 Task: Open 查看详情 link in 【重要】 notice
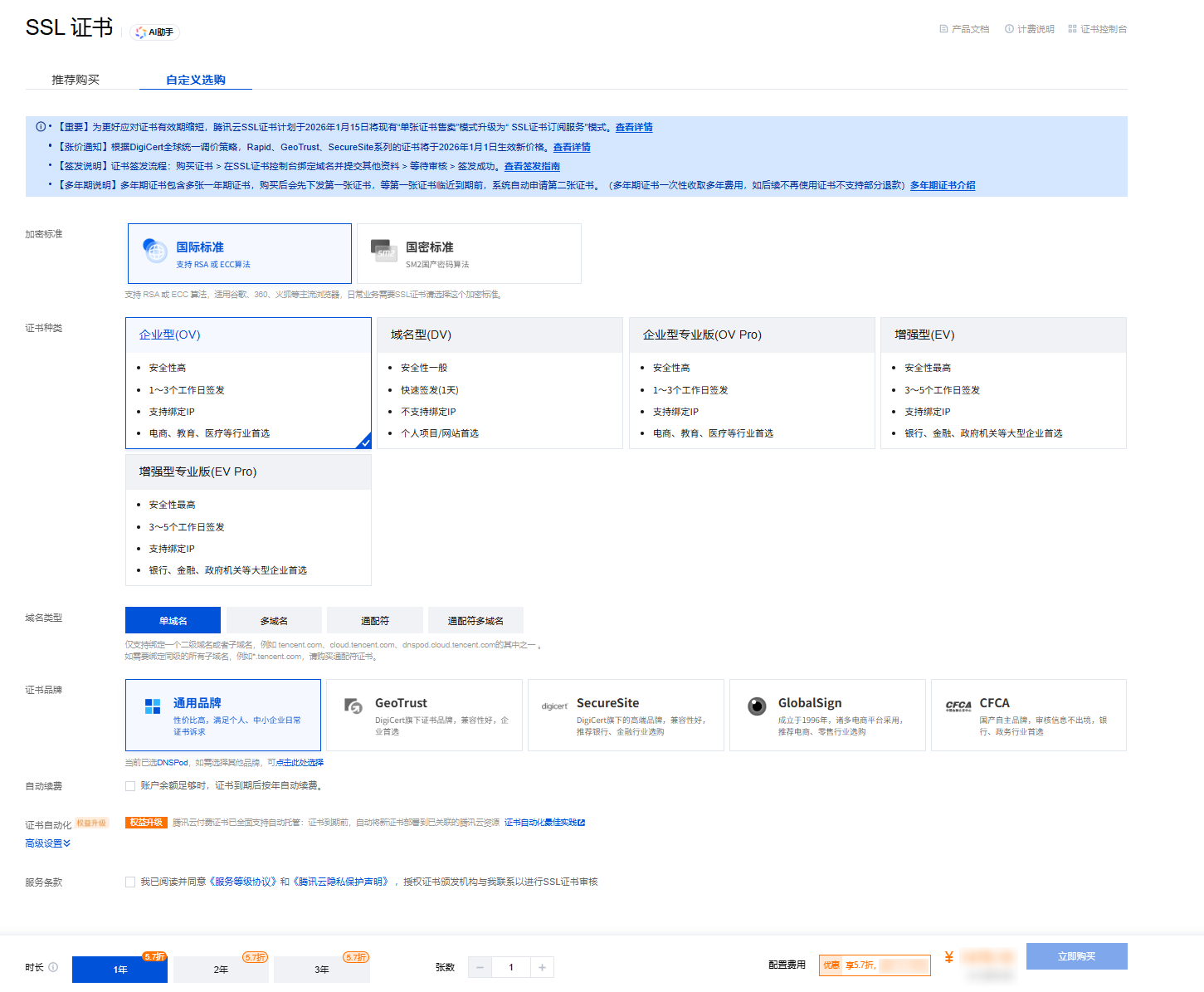pyautogui.click(x=634, y=127)
